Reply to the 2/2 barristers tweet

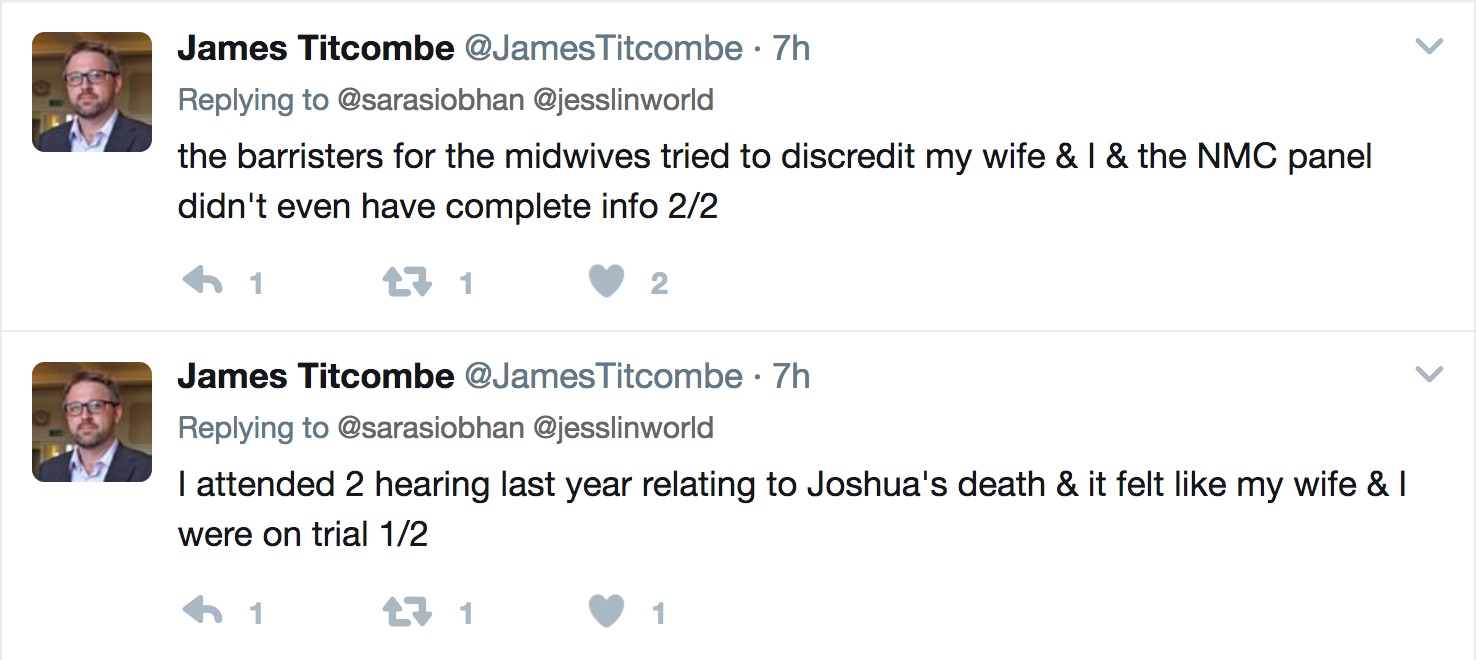(x=203, y=283)
